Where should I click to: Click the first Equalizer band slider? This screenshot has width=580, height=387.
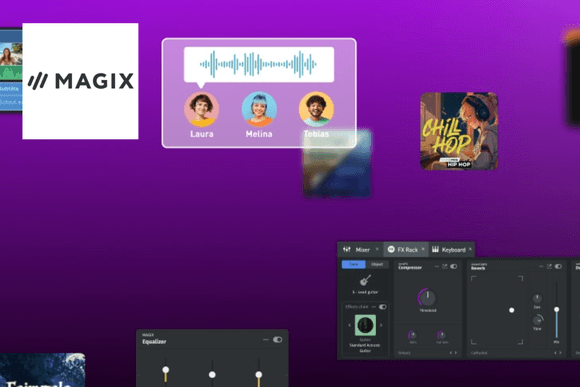point(166,370)
